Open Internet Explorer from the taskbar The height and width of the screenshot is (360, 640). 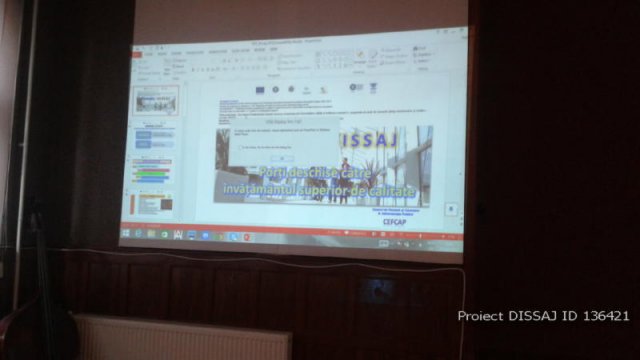138,233
